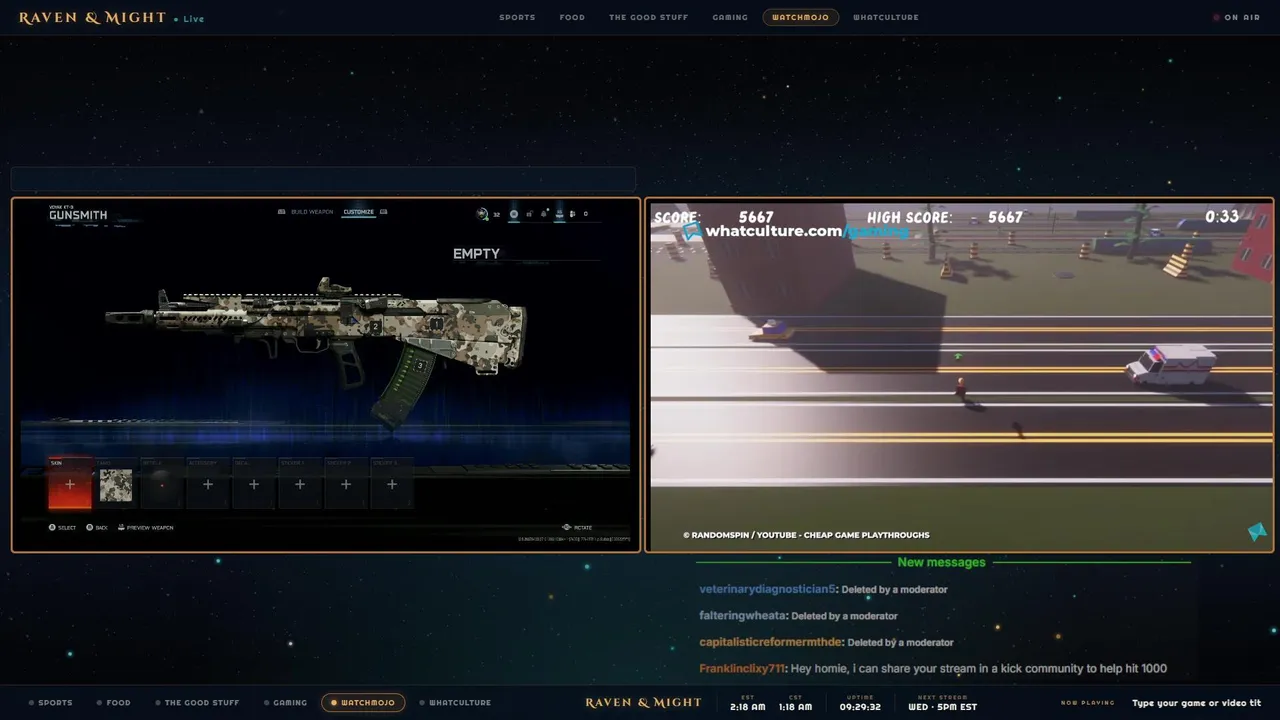The height and width of the screenshot is (720, 1280).
Task: Open WhatCulture in top navigation
Action: 885,17
